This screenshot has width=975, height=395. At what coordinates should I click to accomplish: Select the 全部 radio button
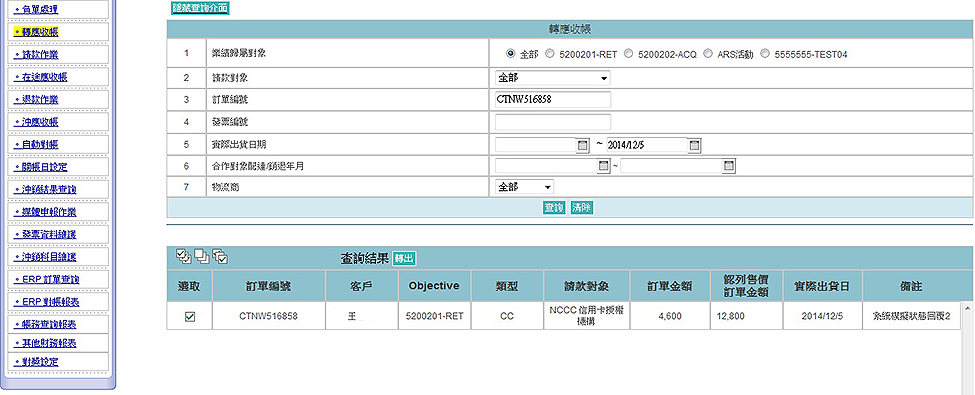[511, 53]
